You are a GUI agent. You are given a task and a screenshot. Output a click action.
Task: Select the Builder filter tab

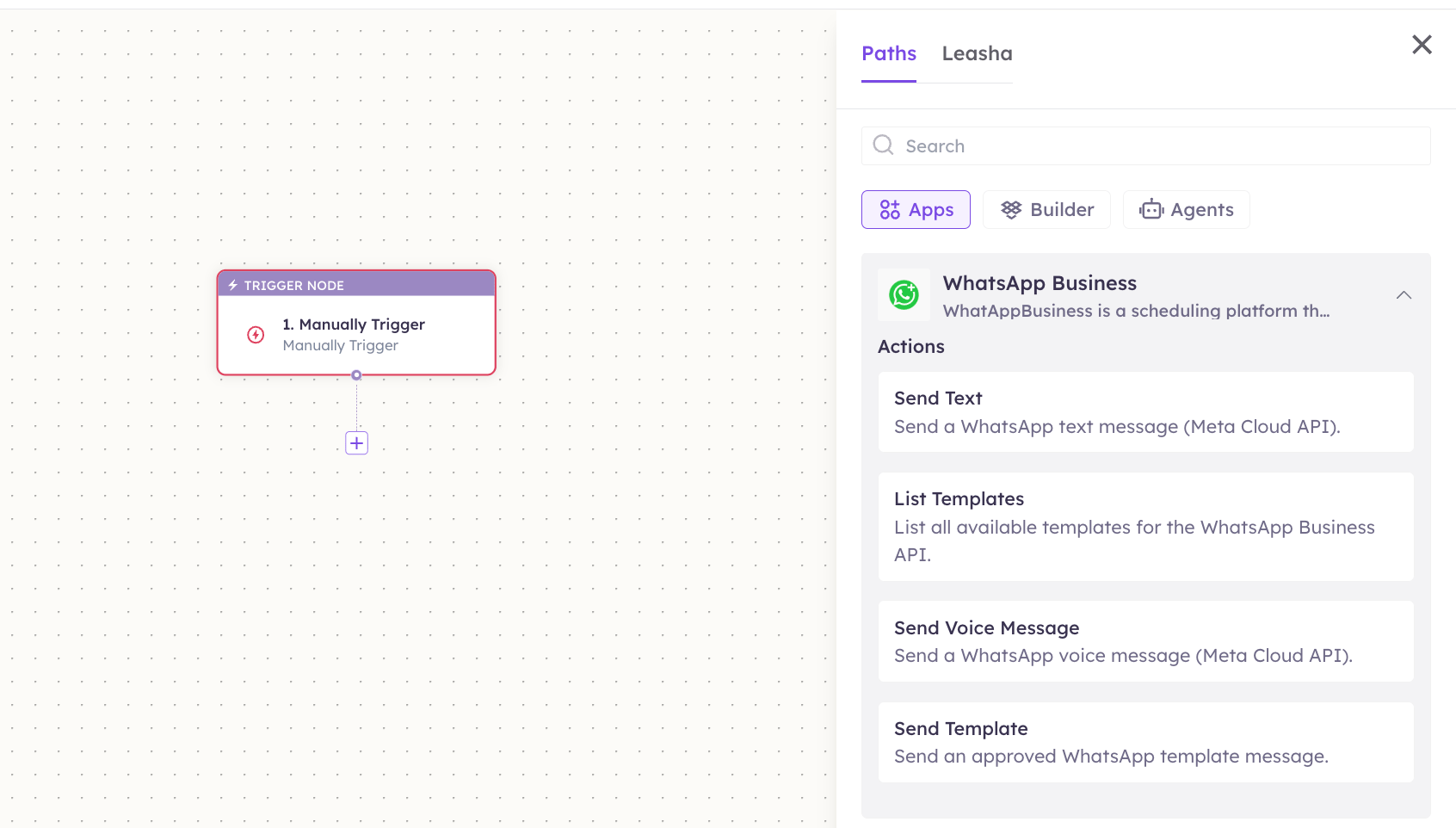coord(1046,209)
